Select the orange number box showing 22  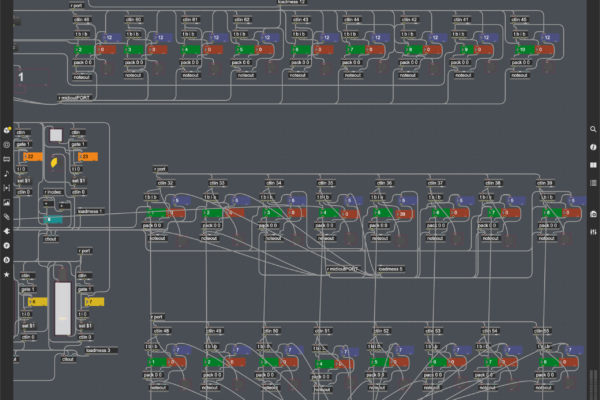click(32, 157)
